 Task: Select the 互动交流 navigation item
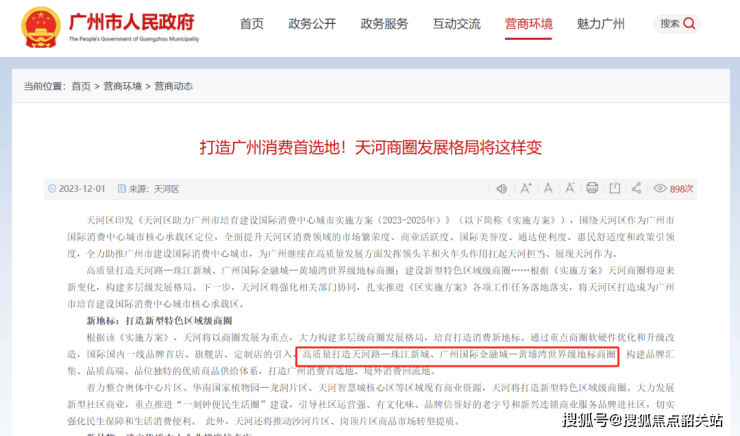pos(456,24)
